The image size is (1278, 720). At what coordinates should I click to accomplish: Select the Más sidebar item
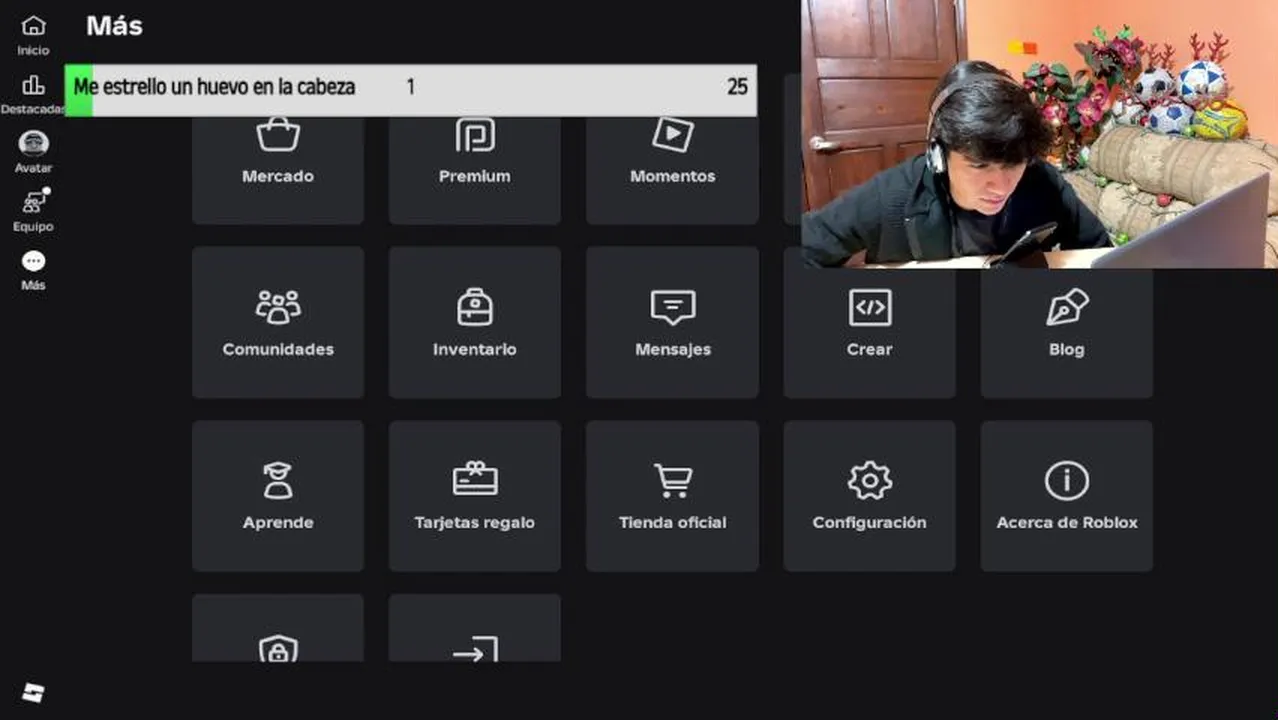[33, 270]
